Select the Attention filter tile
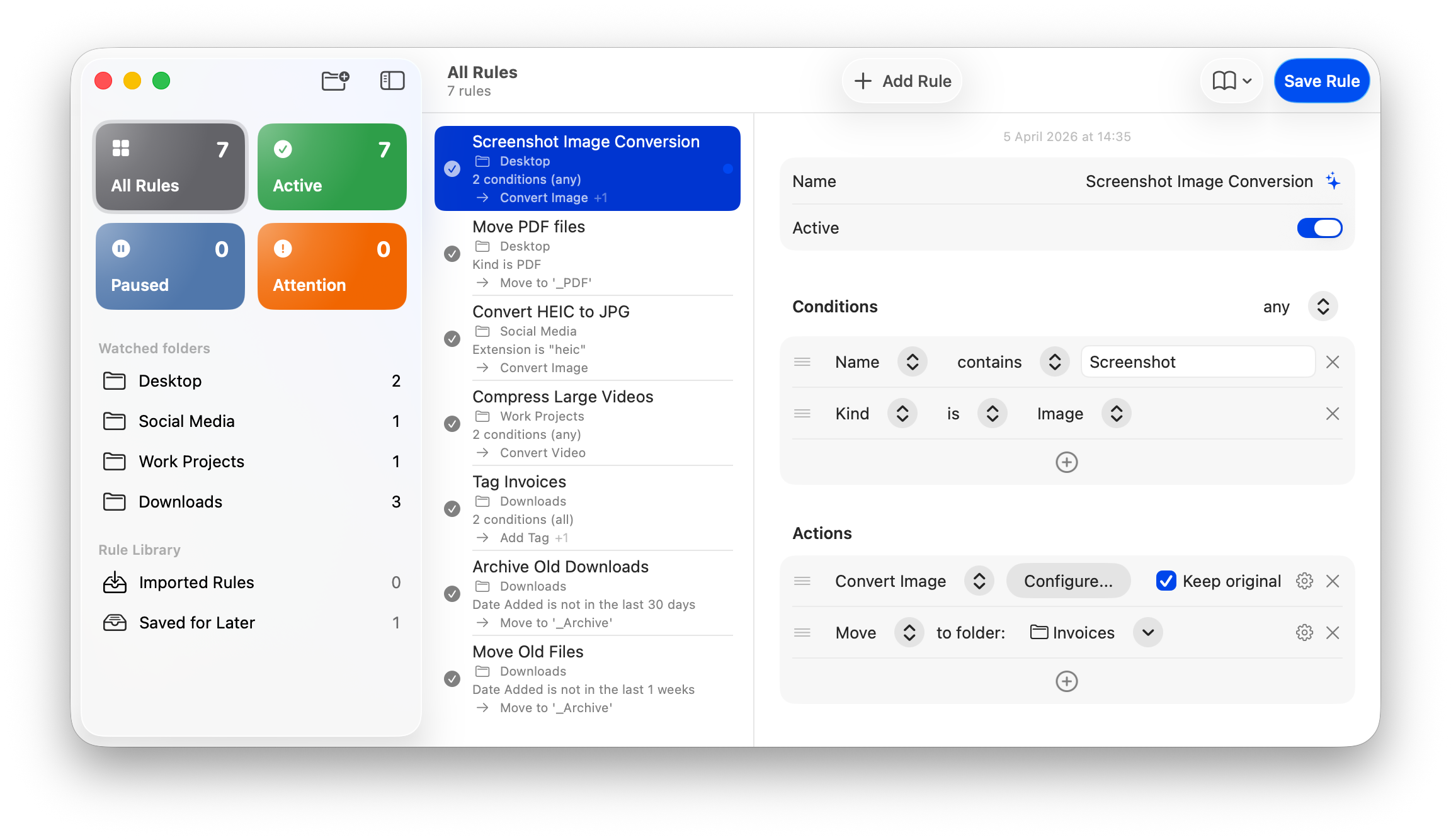Screen dimensions: 1451x840 click(332, 266)
